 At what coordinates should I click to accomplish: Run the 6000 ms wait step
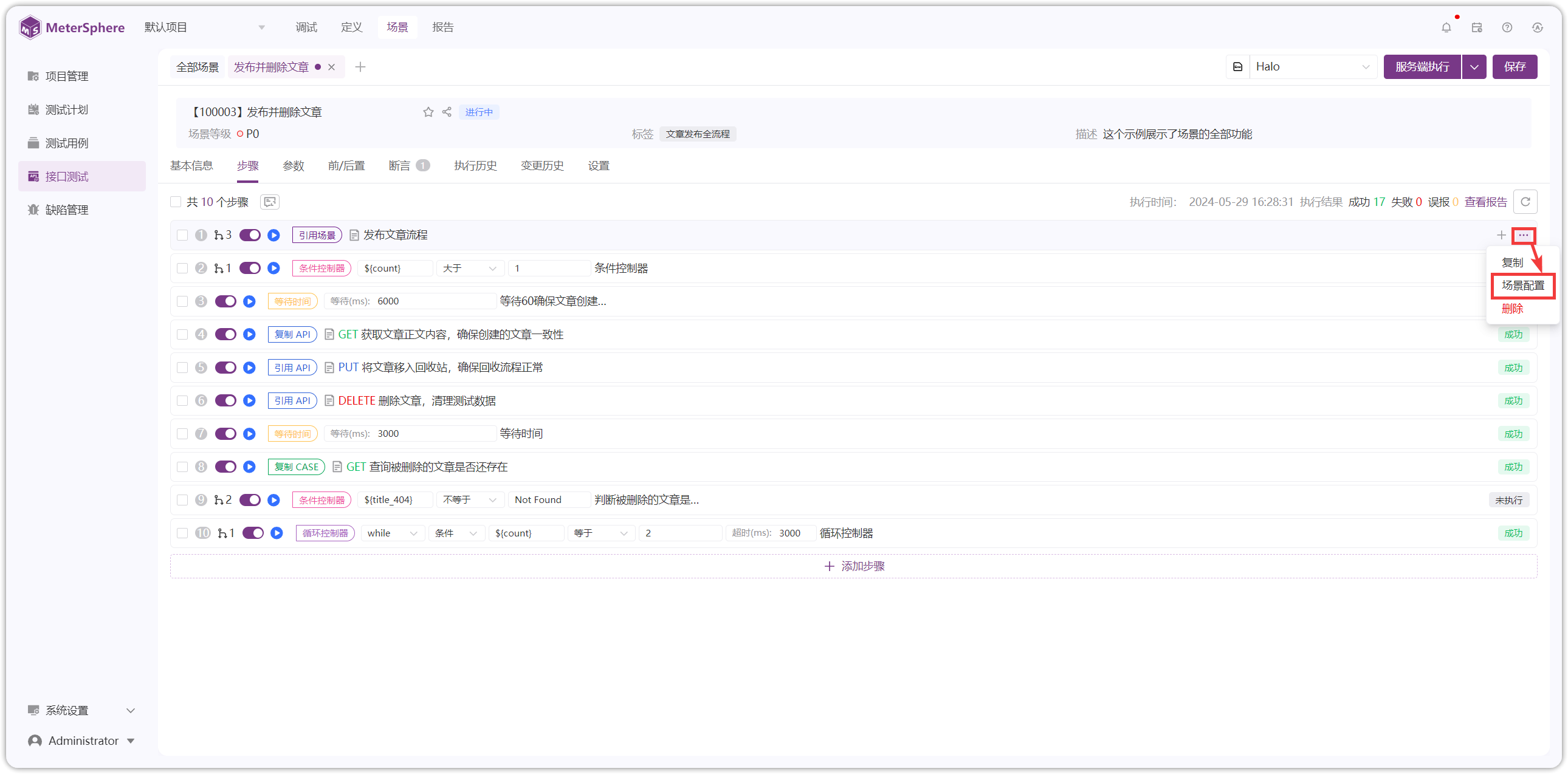click(x=250, y=301)
